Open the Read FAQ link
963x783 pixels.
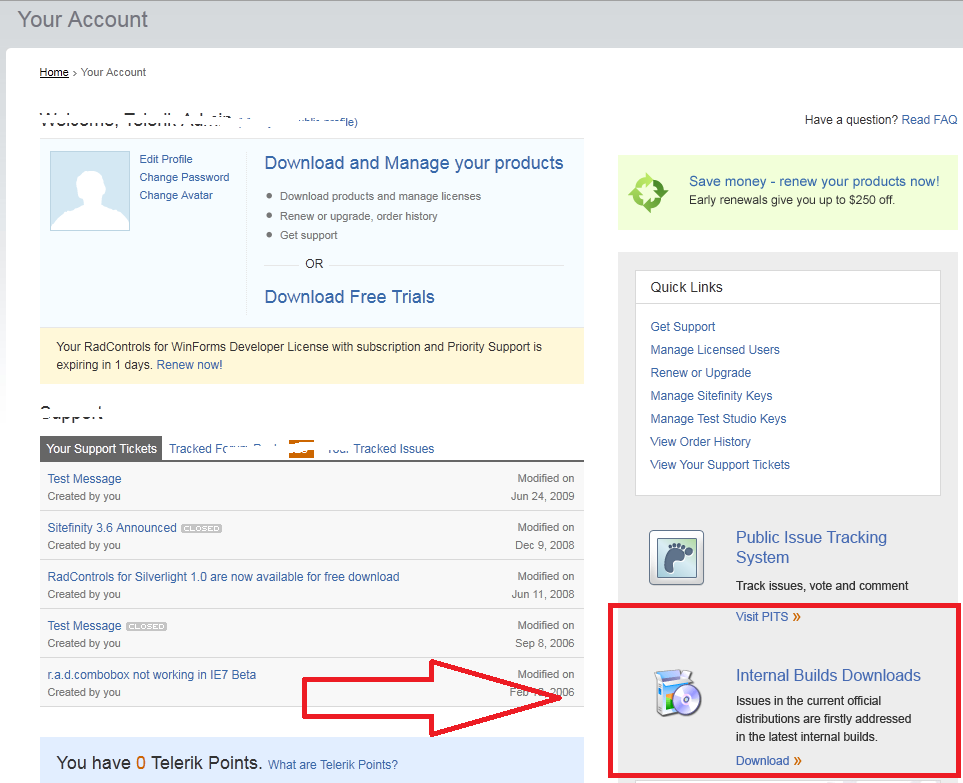click(929, 120)
